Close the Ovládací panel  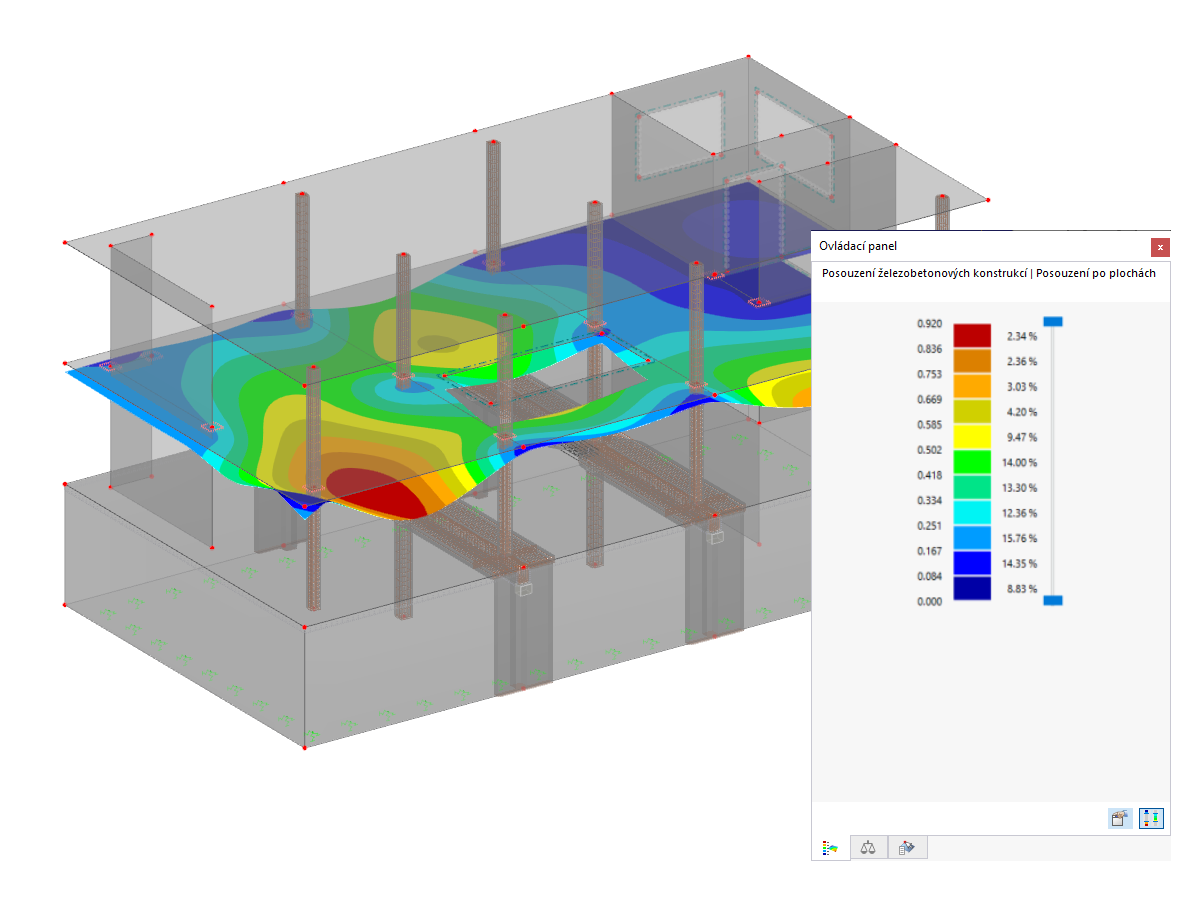tap(1159, 247)
